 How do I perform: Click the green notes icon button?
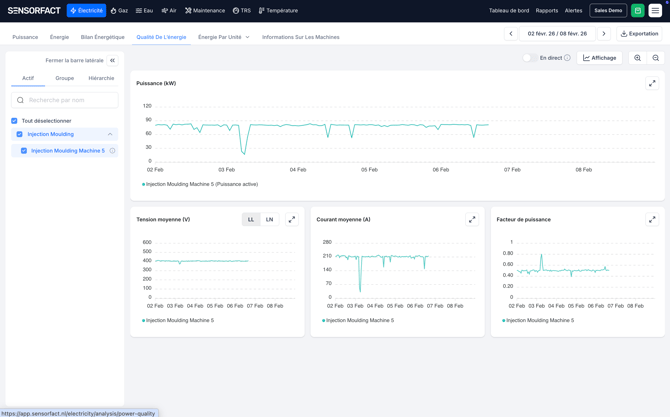click(x=637, y=11)
